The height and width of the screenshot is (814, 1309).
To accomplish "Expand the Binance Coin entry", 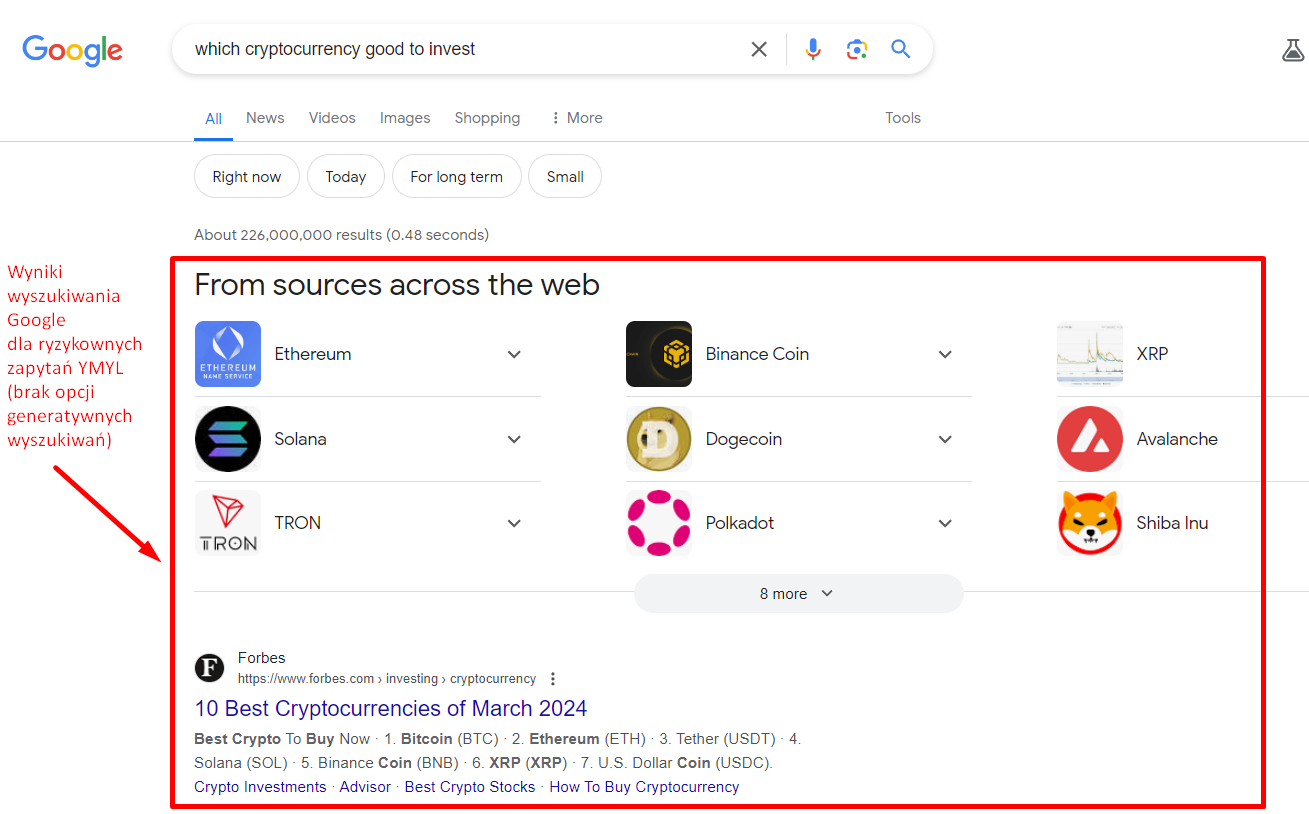I will point(799,354).
